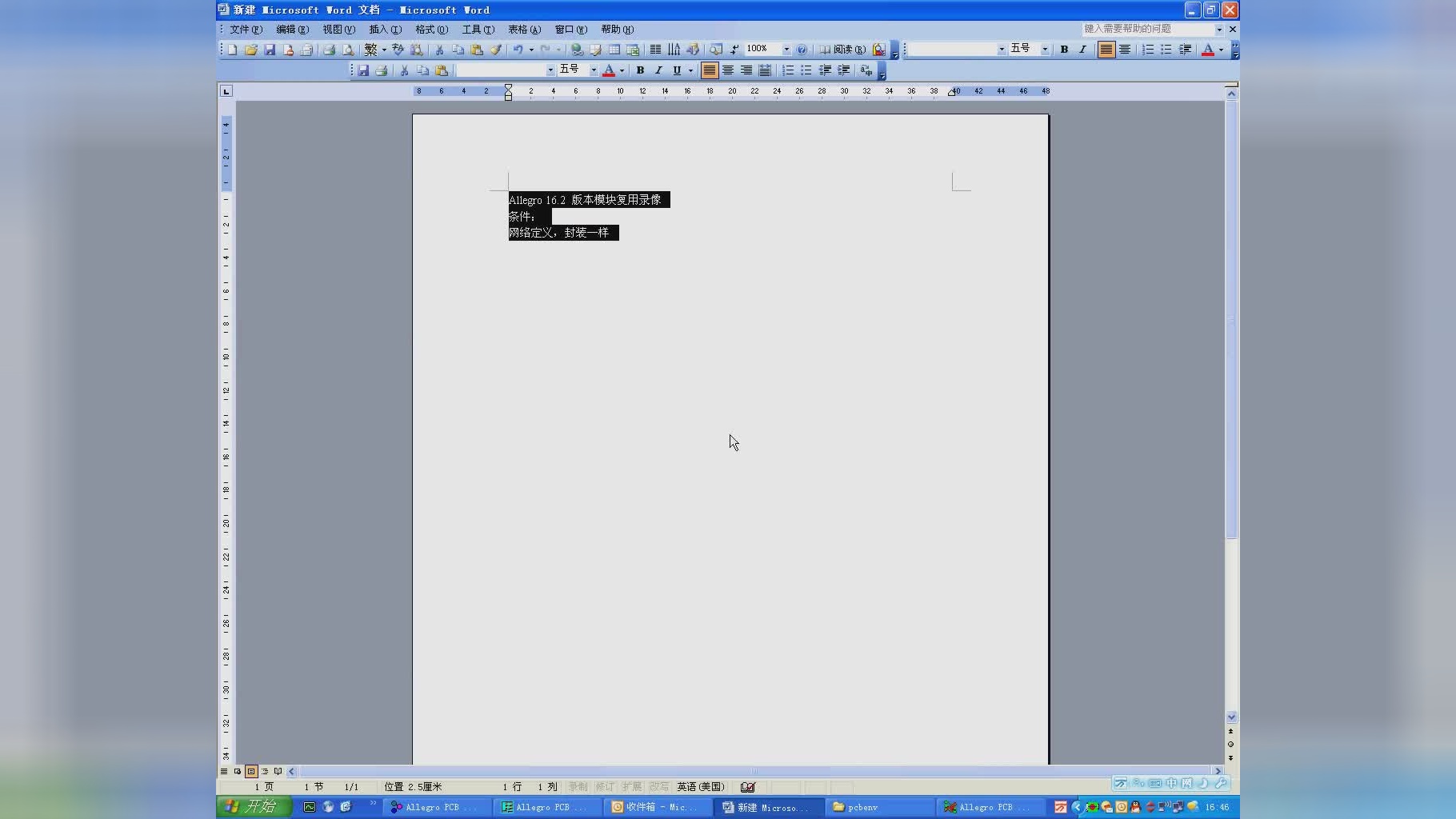Toggle show/hide formatting marks

pos(734,50)
